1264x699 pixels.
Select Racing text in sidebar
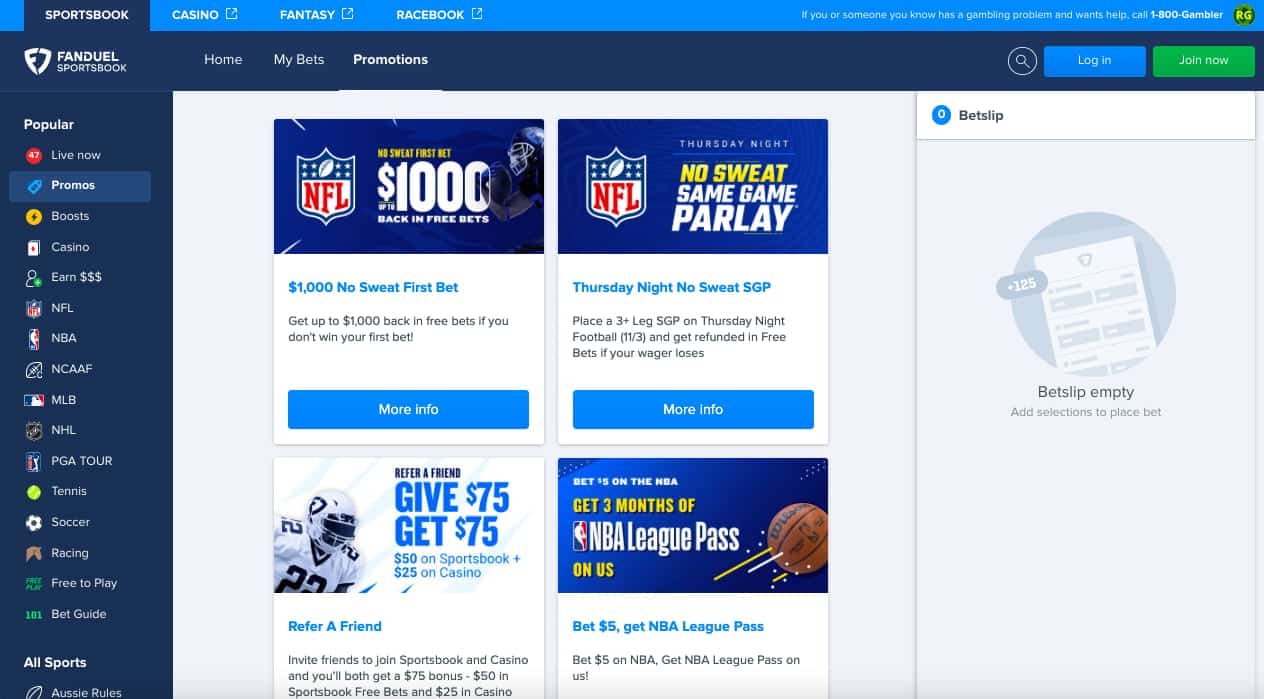(x=70, y=553)
